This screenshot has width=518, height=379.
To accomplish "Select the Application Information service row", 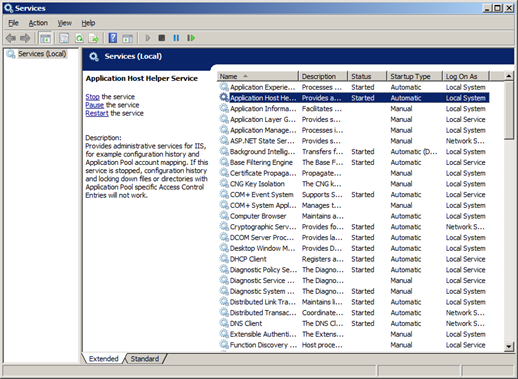I will tap(354, 109).
